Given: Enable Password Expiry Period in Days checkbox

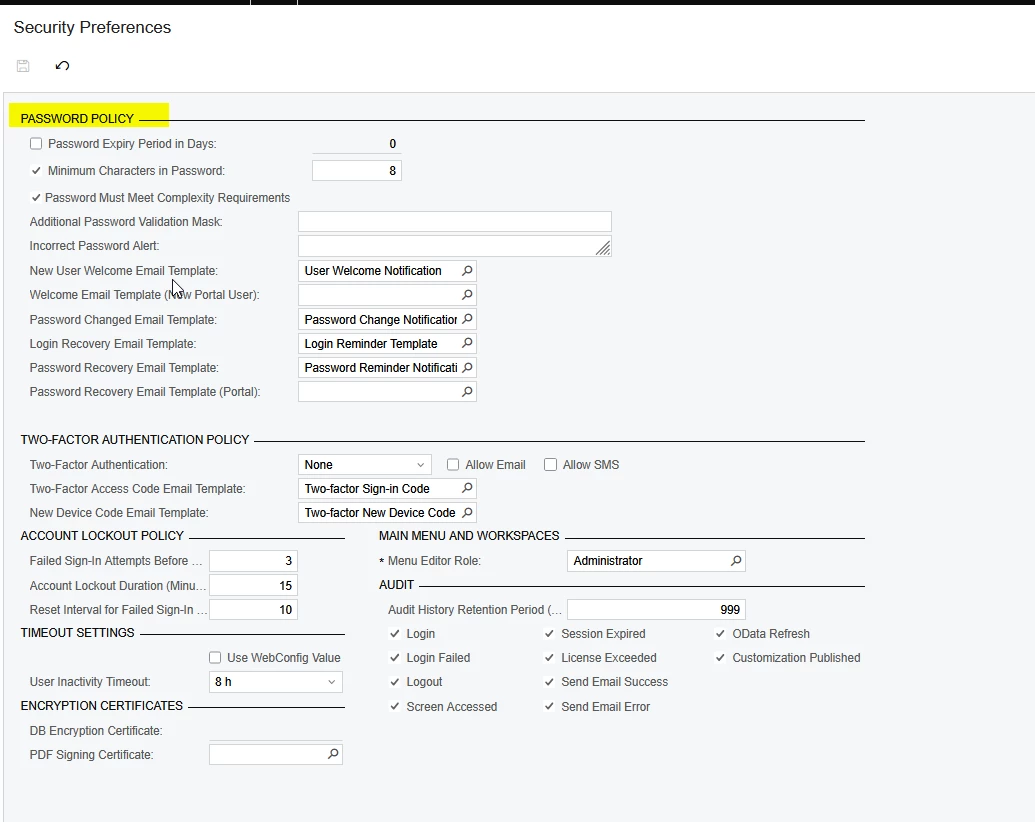Looking at the screenshot, I should pyautogui.click(x=36, y=143).
